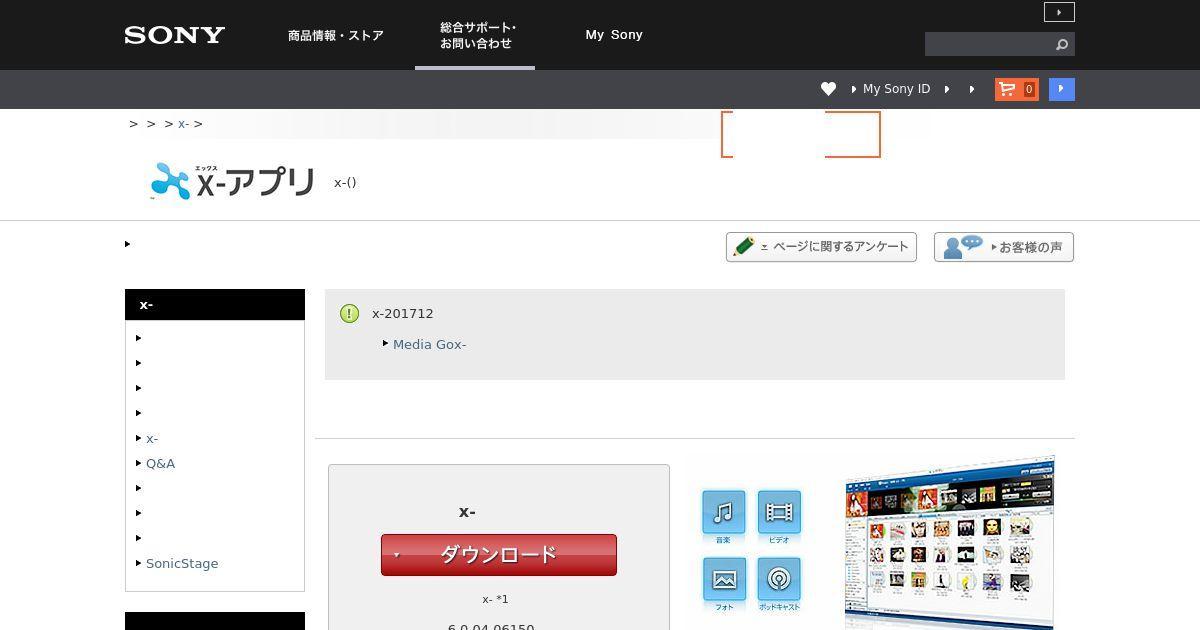Click the フォト picture icon
This screenshot has width=1200, height=630.
point(724,580)
